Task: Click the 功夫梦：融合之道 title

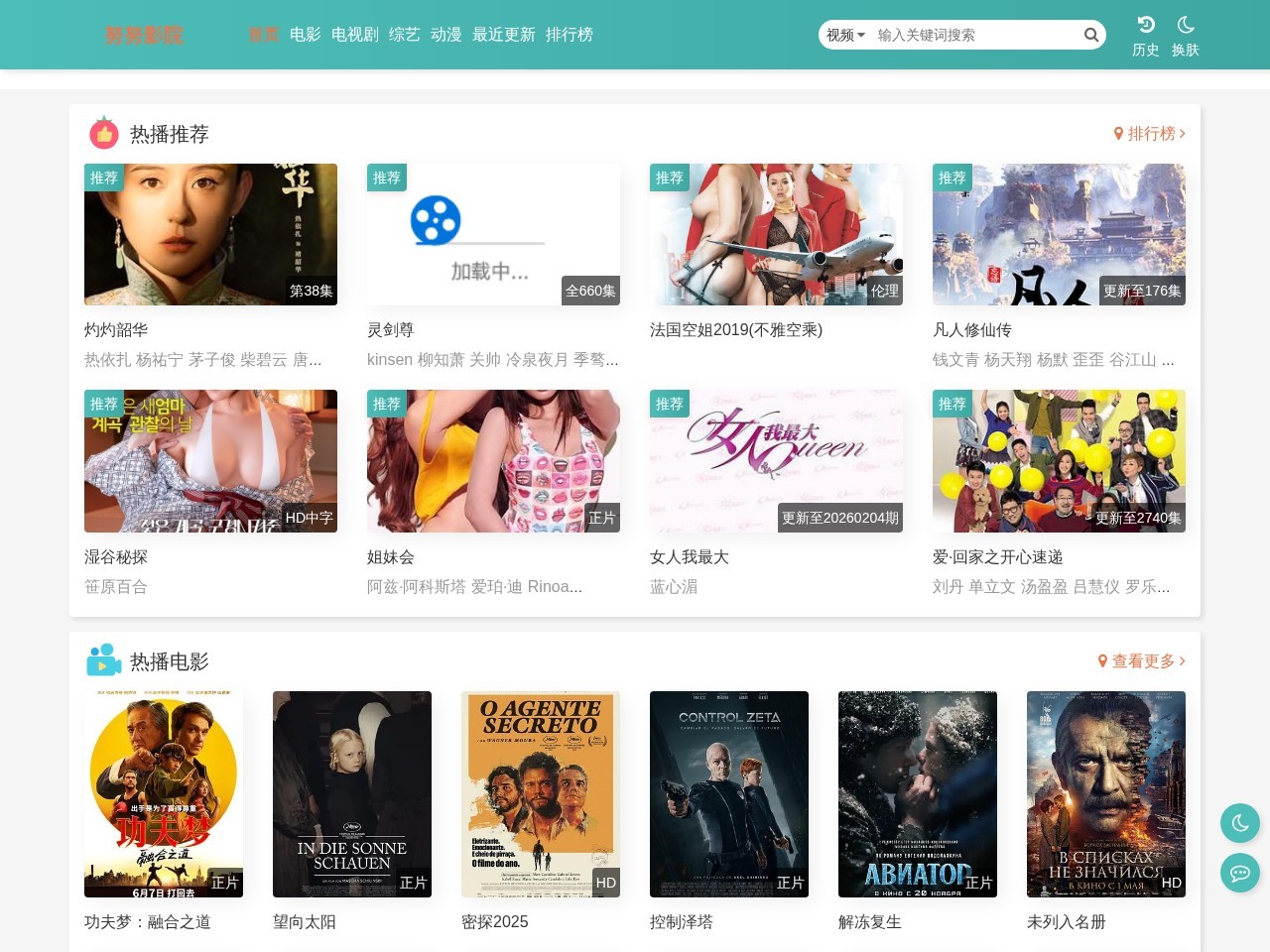Action: click(148, 922)
